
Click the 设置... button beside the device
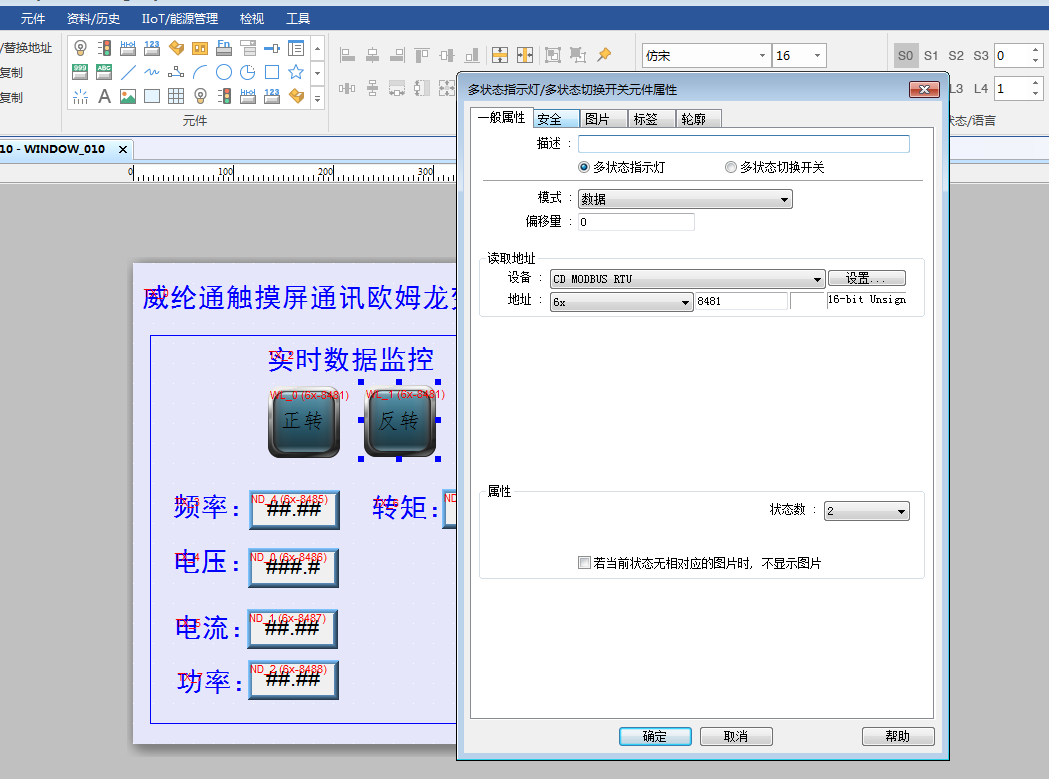click(x=866, y=278)
